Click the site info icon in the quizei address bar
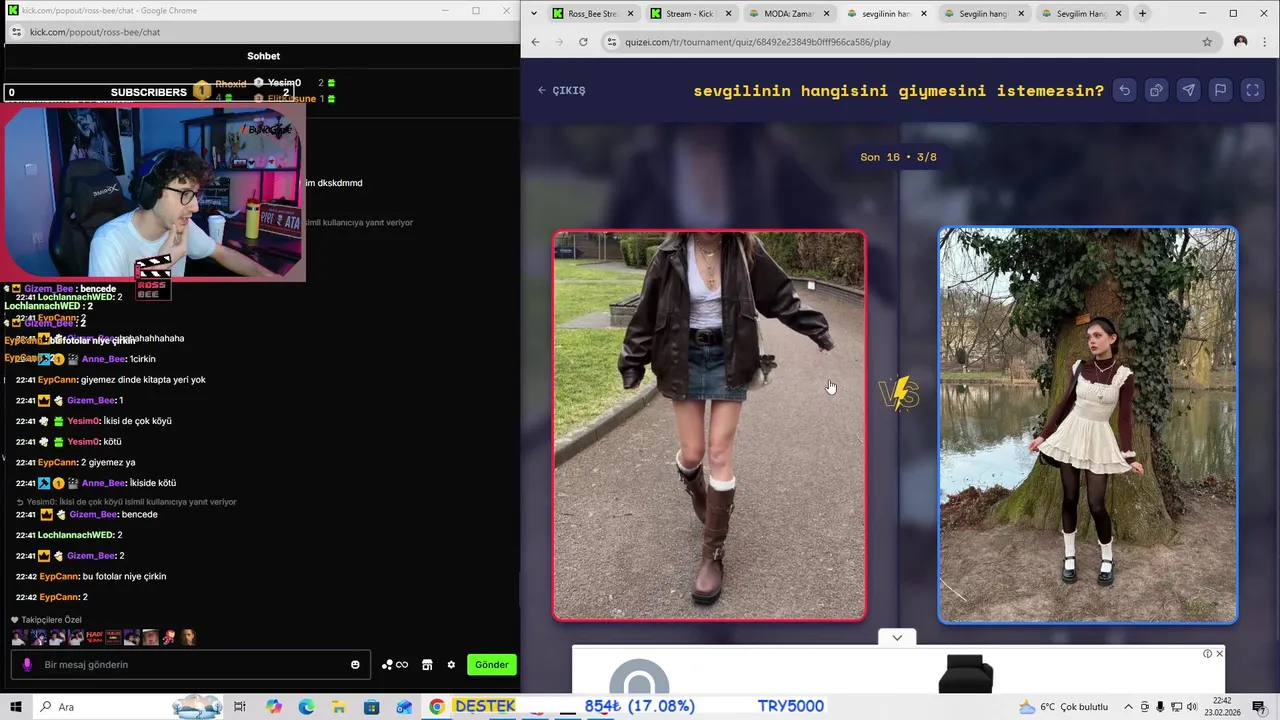 coord(611,42)
